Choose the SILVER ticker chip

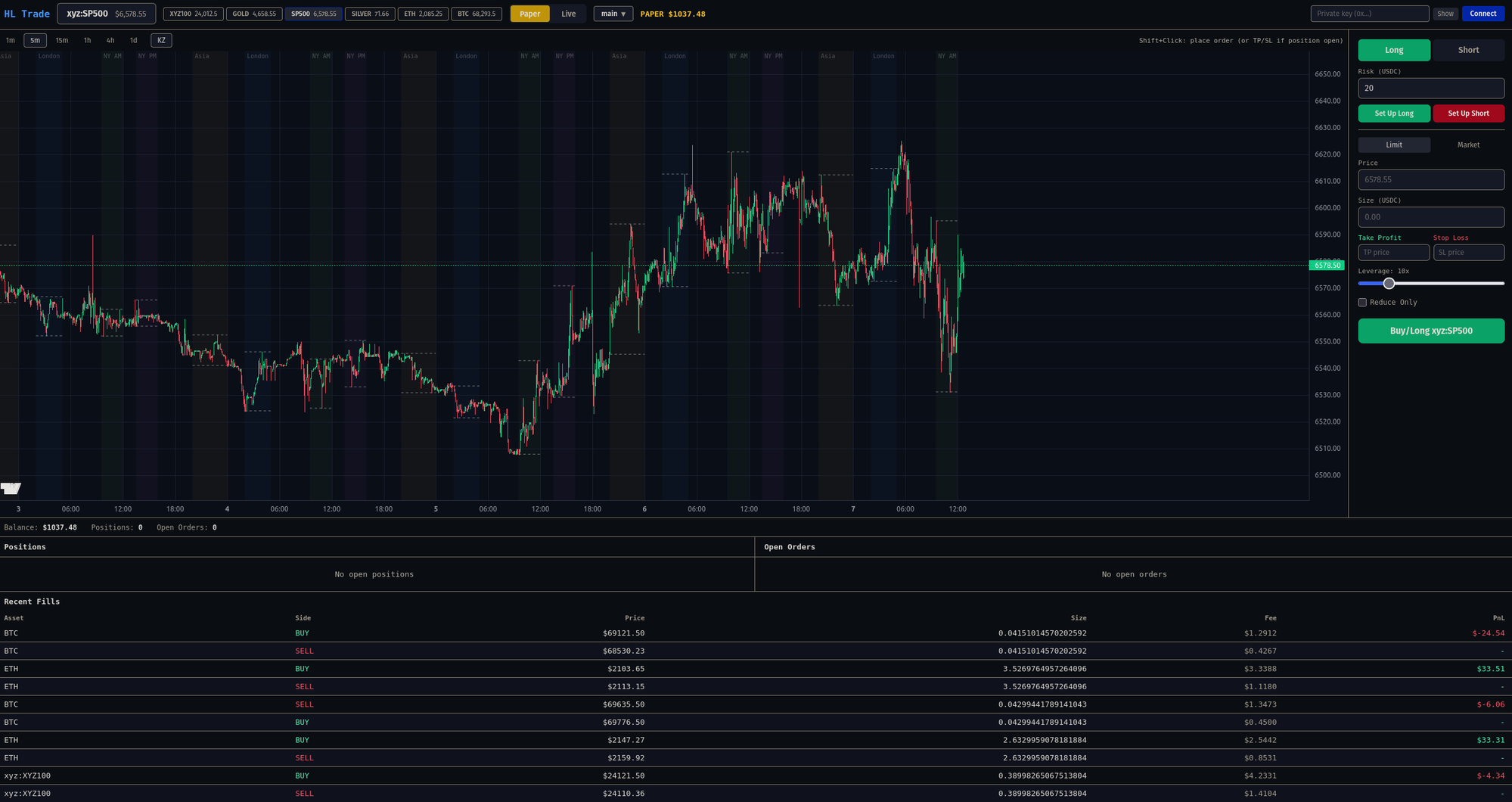click(x=369, y=14)
